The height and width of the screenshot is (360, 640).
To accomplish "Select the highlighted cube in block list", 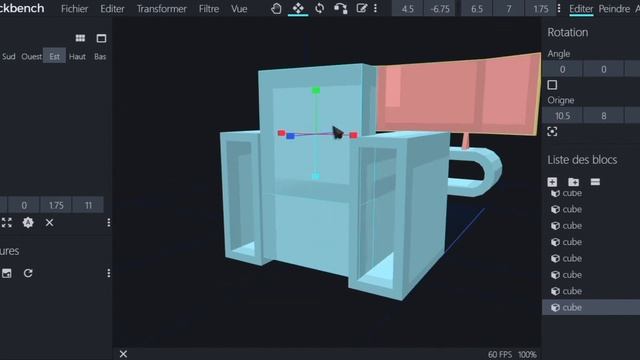I will [x=591, y=307].
